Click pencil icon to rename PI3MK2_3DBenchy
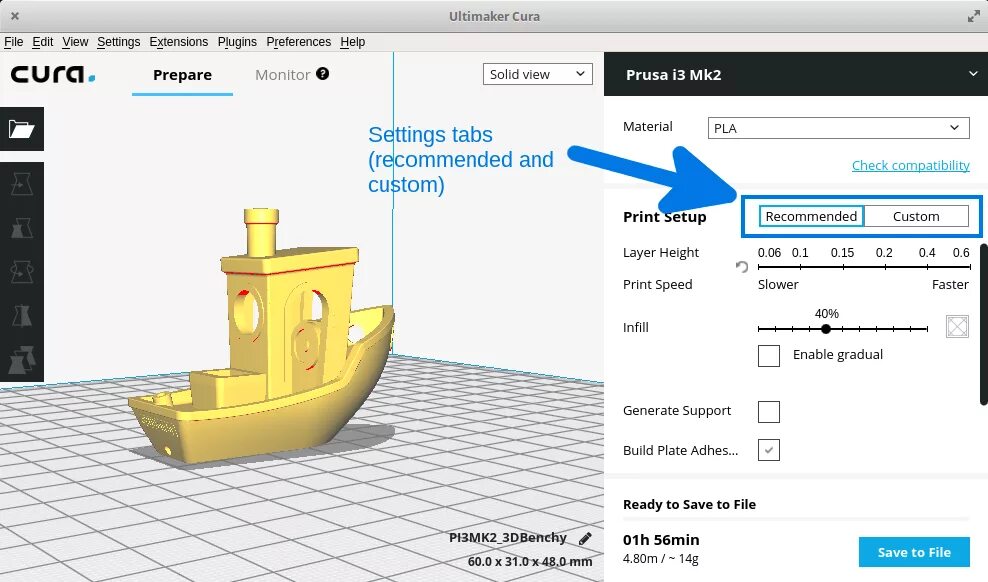This screenshot has width=988, height=582. pos(585,538)
